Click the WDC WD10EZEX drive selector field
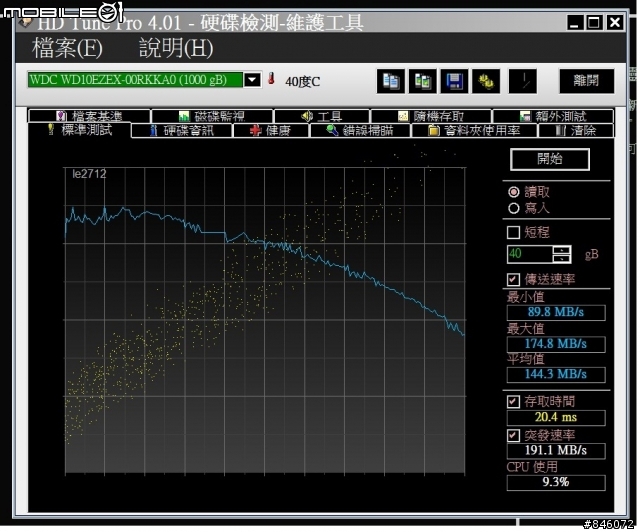 [x=135, y=80]
